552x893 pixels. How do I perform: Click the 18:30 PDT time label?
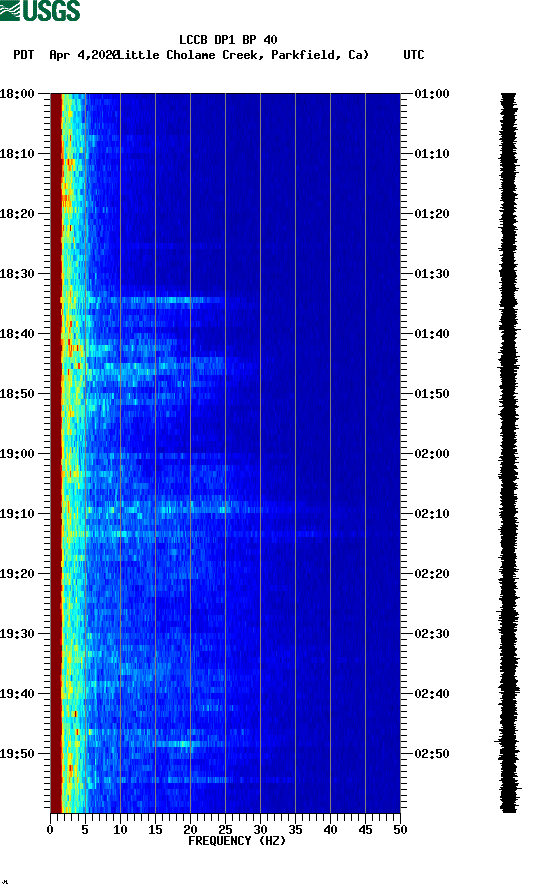[x=17, y=273]
